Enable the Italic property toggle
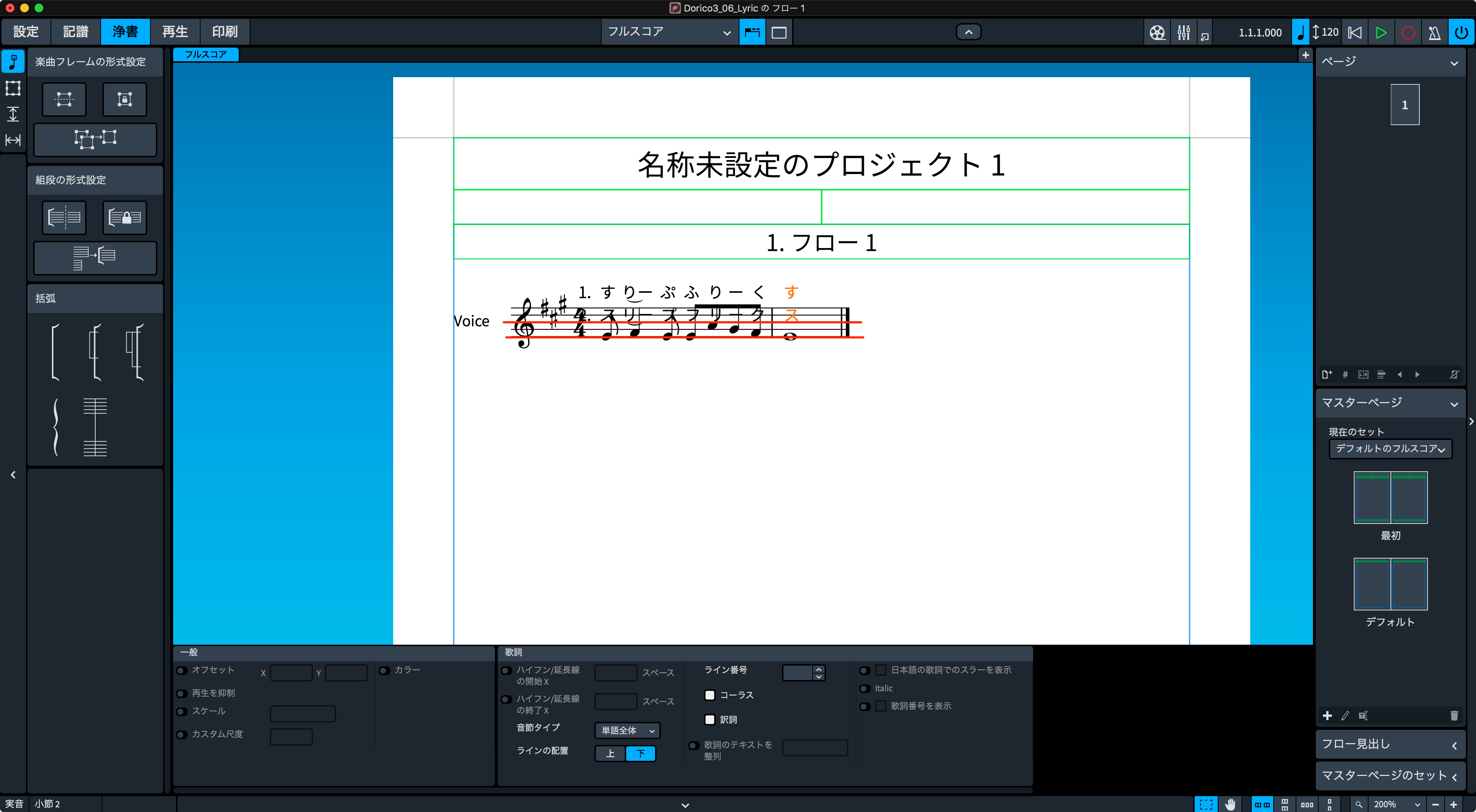 (x=865, y=689)
